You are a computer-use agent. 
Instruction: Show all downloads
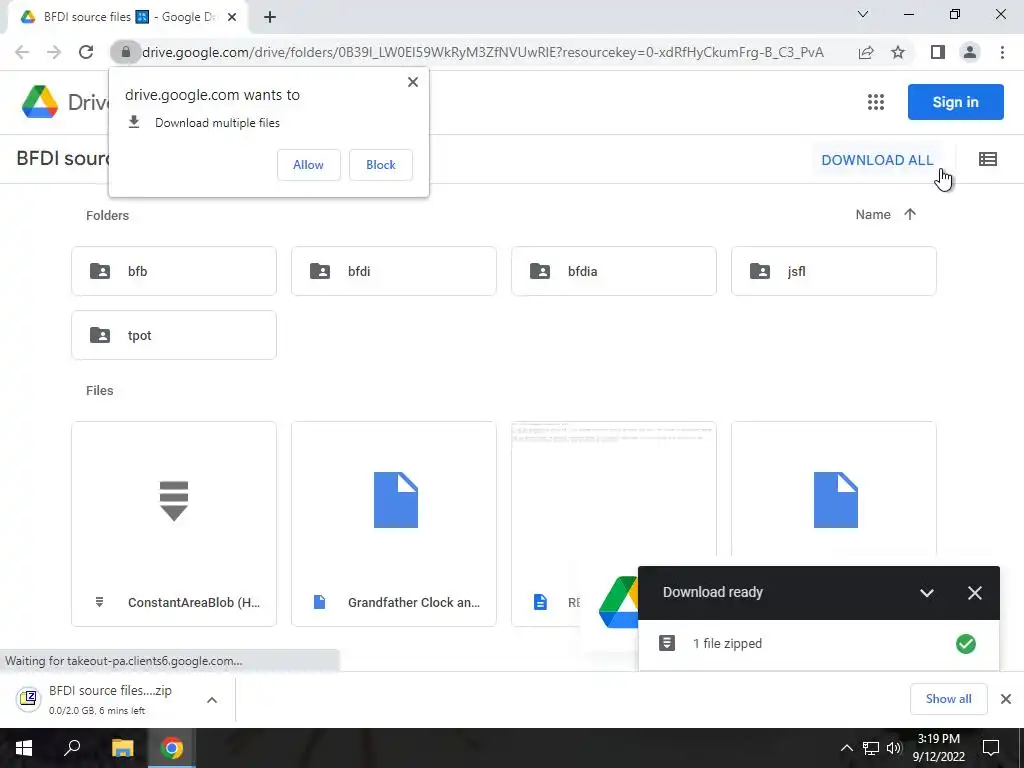(x=948, y=699)
